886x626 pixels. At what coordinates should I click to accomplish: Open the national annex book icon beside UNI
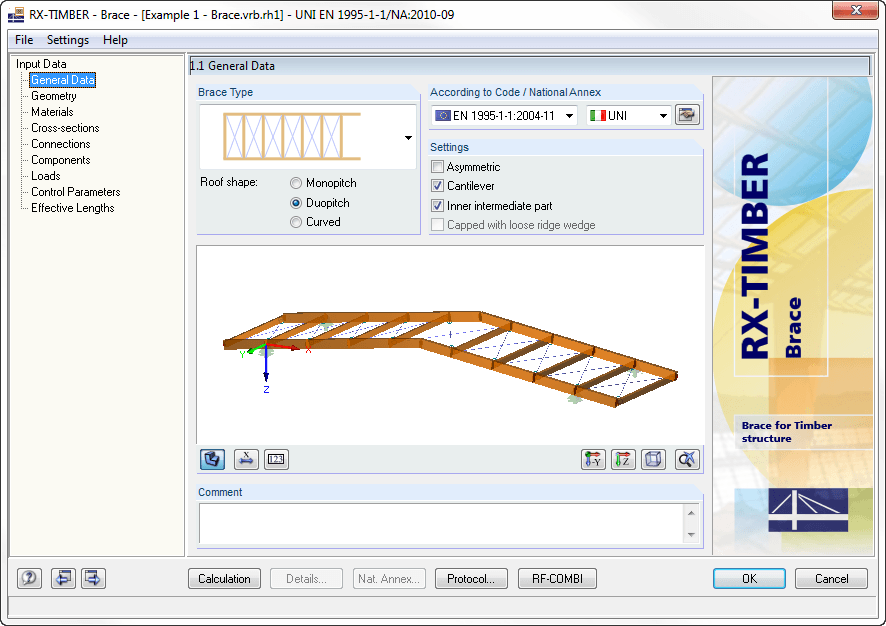tap(687, 115)
